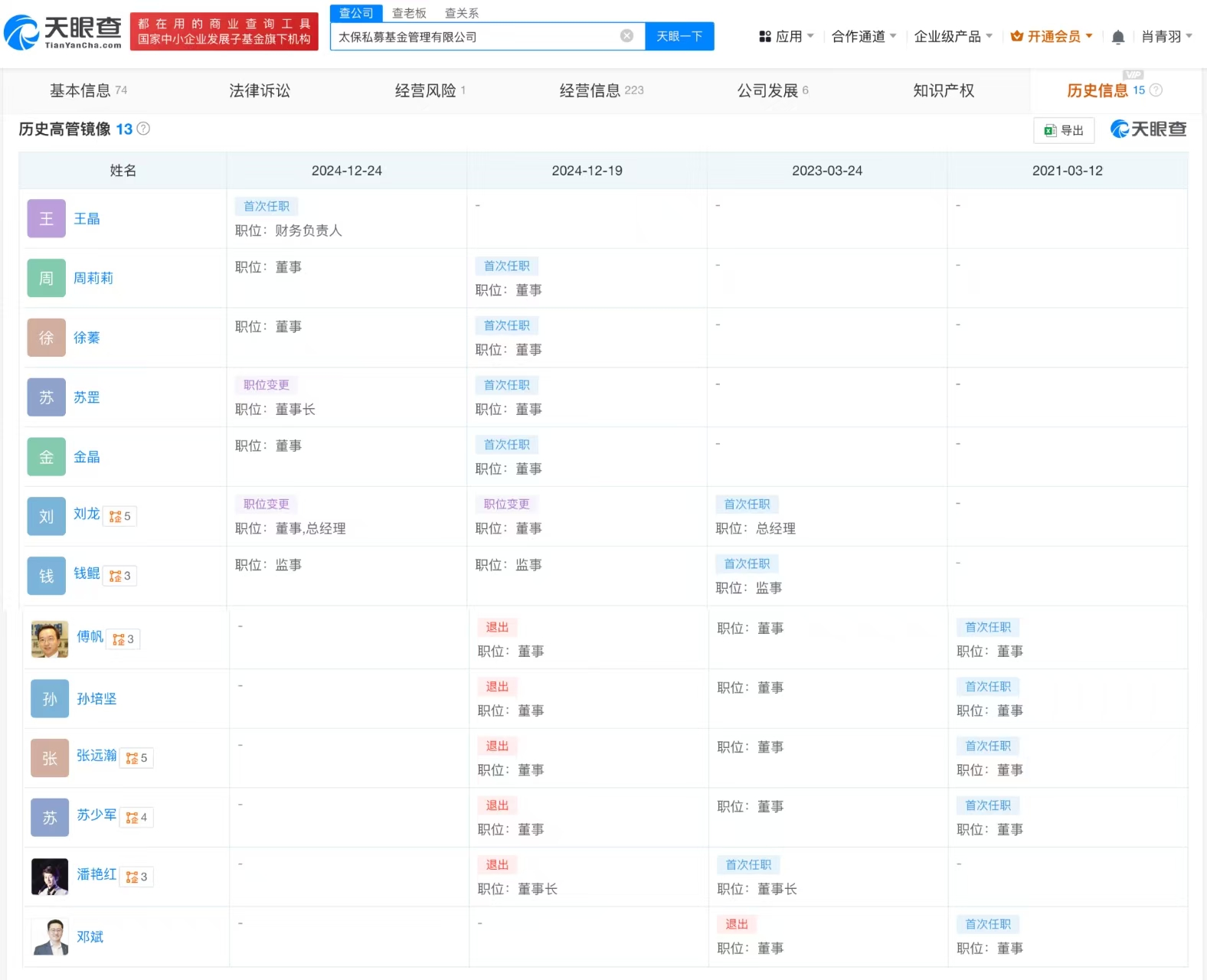The image size is (1207, 980).
Task: Open 张远瀚's profile link
Action: pos(96,756)
